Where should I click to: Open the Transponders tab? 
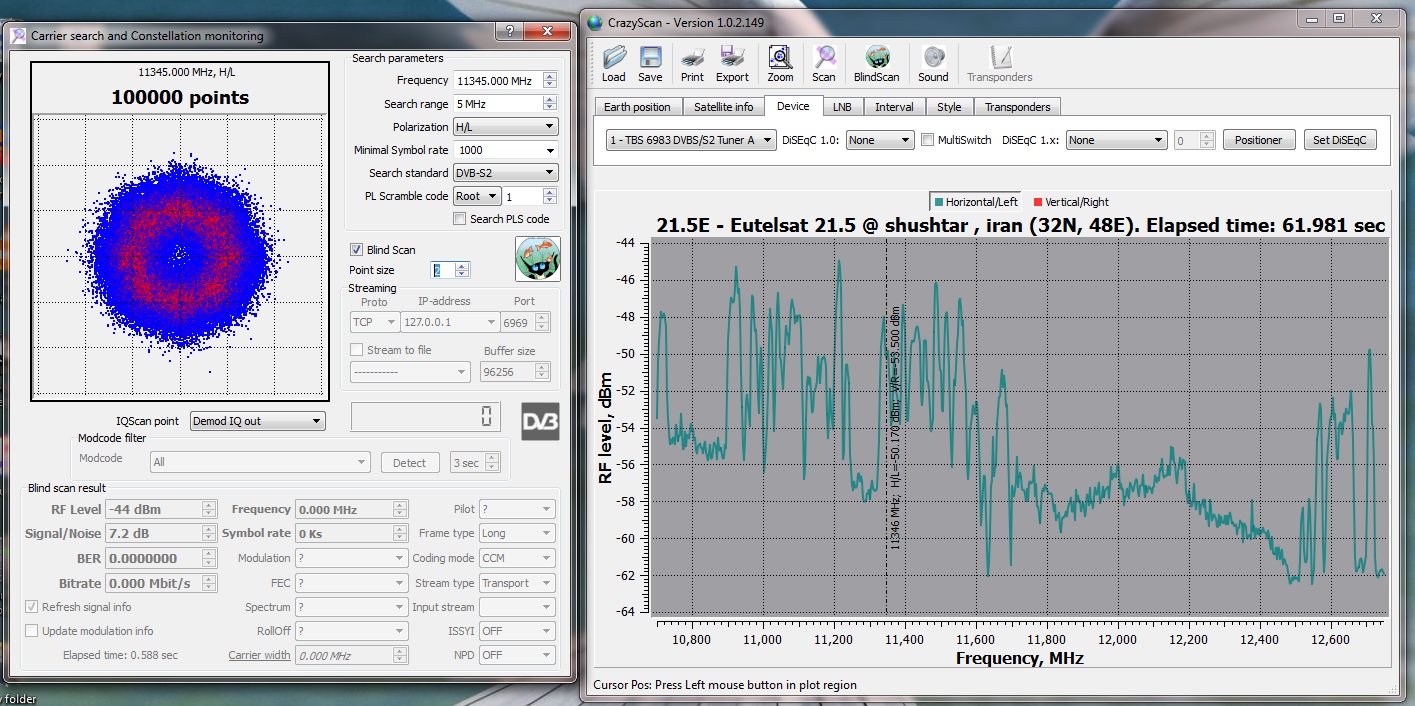[1017, 107]
